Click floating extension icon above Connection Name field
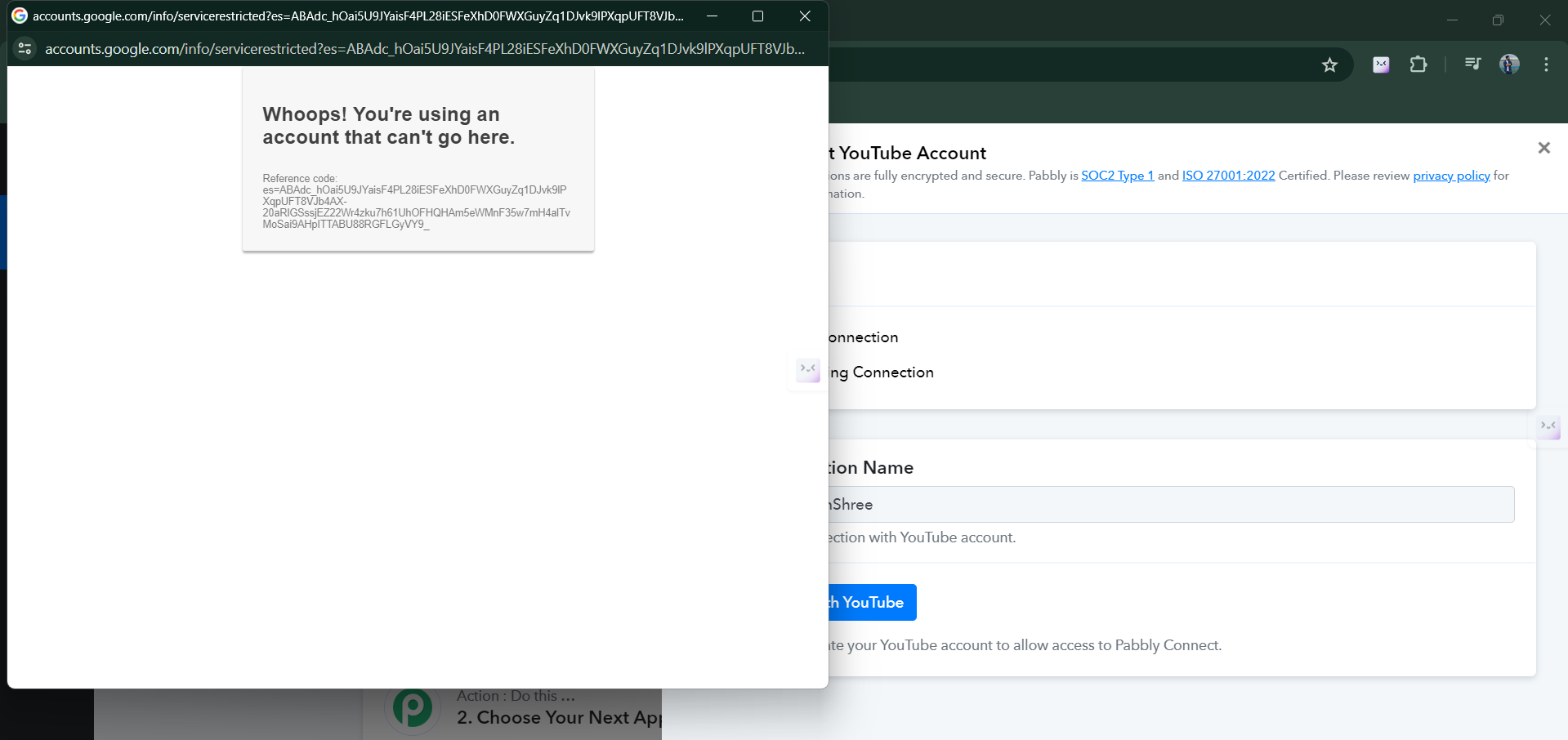The image size is (1568, 740). point(1548,426)
